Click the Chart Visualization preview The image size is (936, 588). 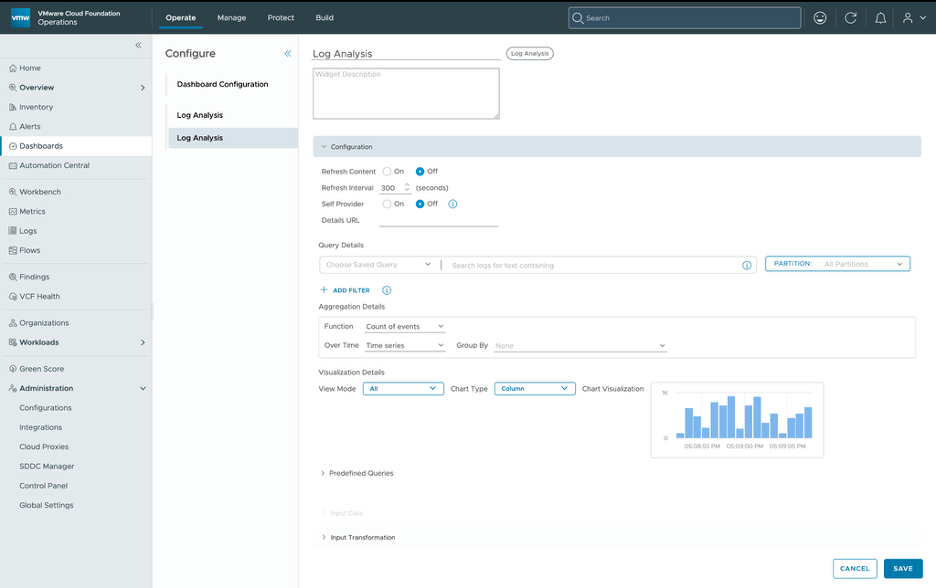(x=737, y=420)
